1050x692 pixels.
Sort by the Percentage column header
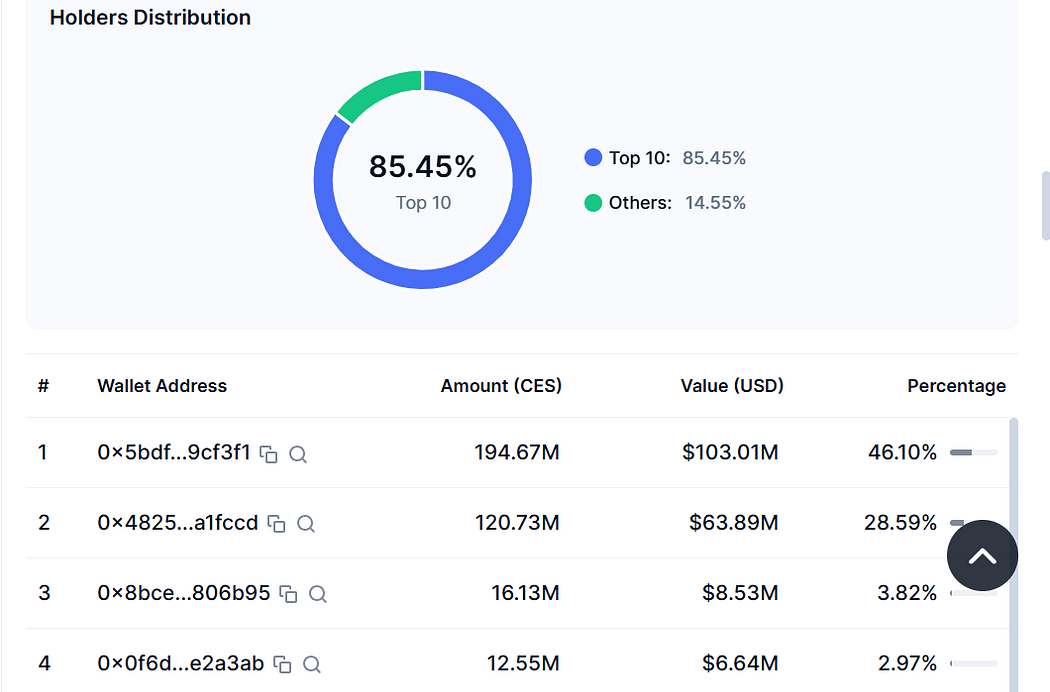[956, 386]
